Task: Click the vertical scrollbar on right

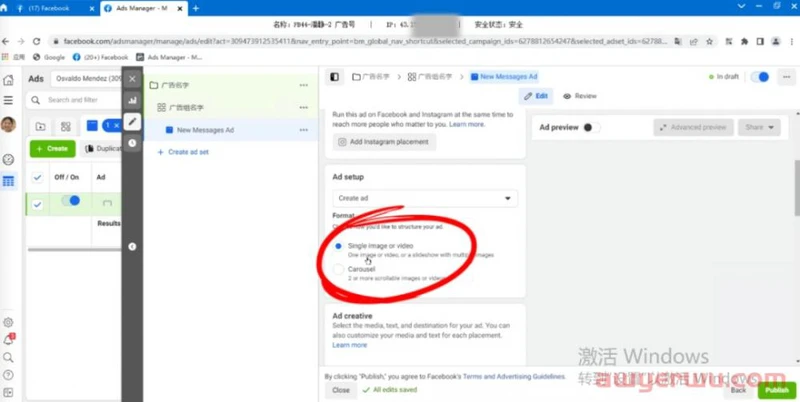Action: click(x=797, y=188)
